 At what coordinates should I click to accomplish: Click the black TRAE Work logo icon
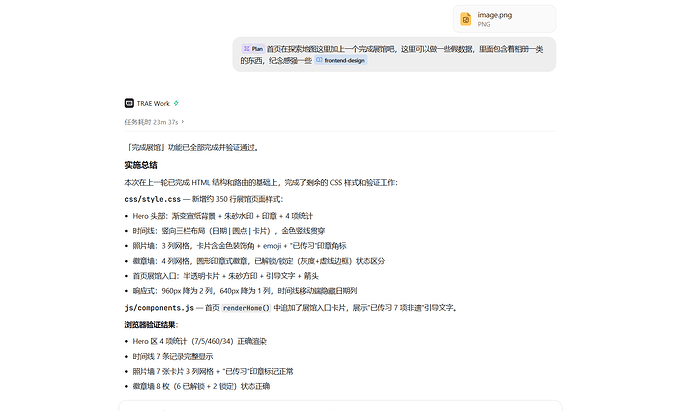click(129, 103)
